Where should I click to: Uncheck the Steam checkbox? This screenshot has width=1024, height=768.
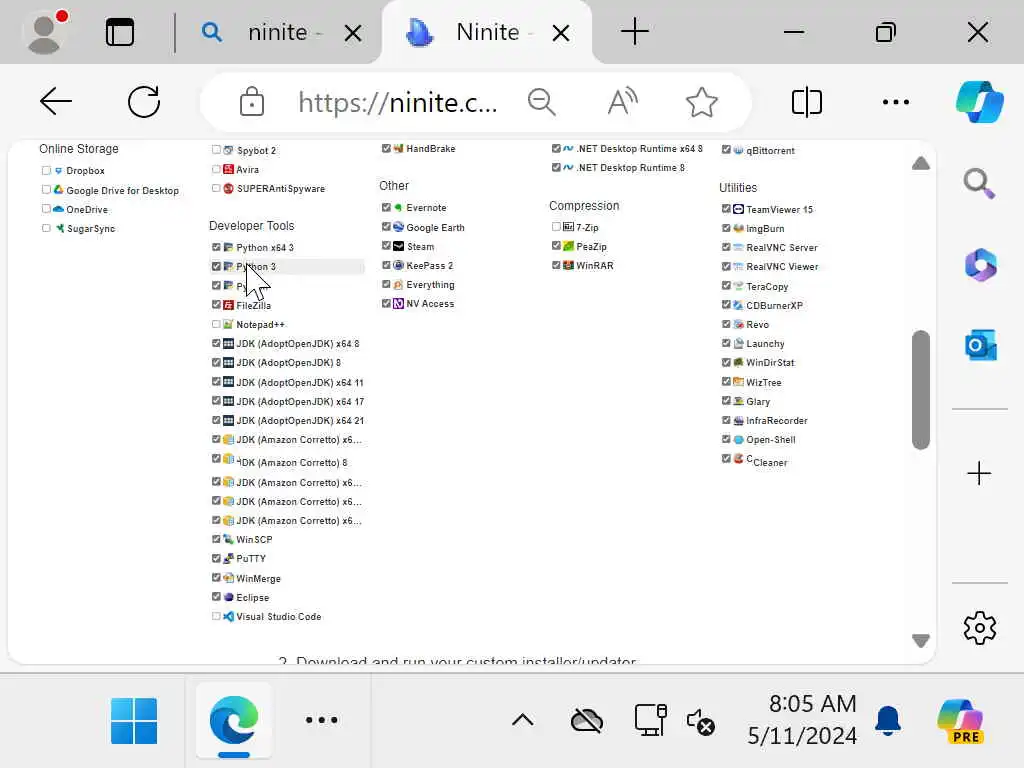pos(387,246)
